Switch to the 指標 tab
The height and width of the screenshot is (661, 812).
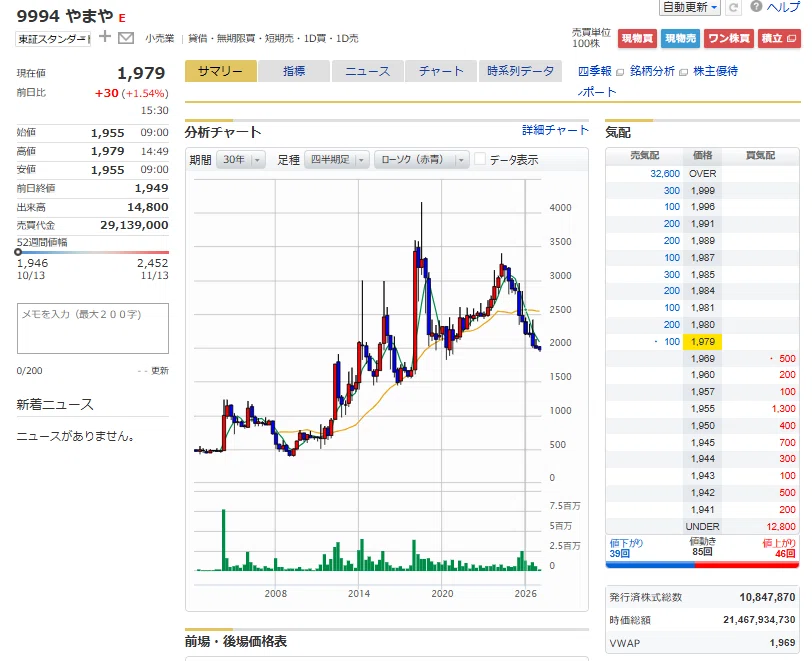click(294, 71)
